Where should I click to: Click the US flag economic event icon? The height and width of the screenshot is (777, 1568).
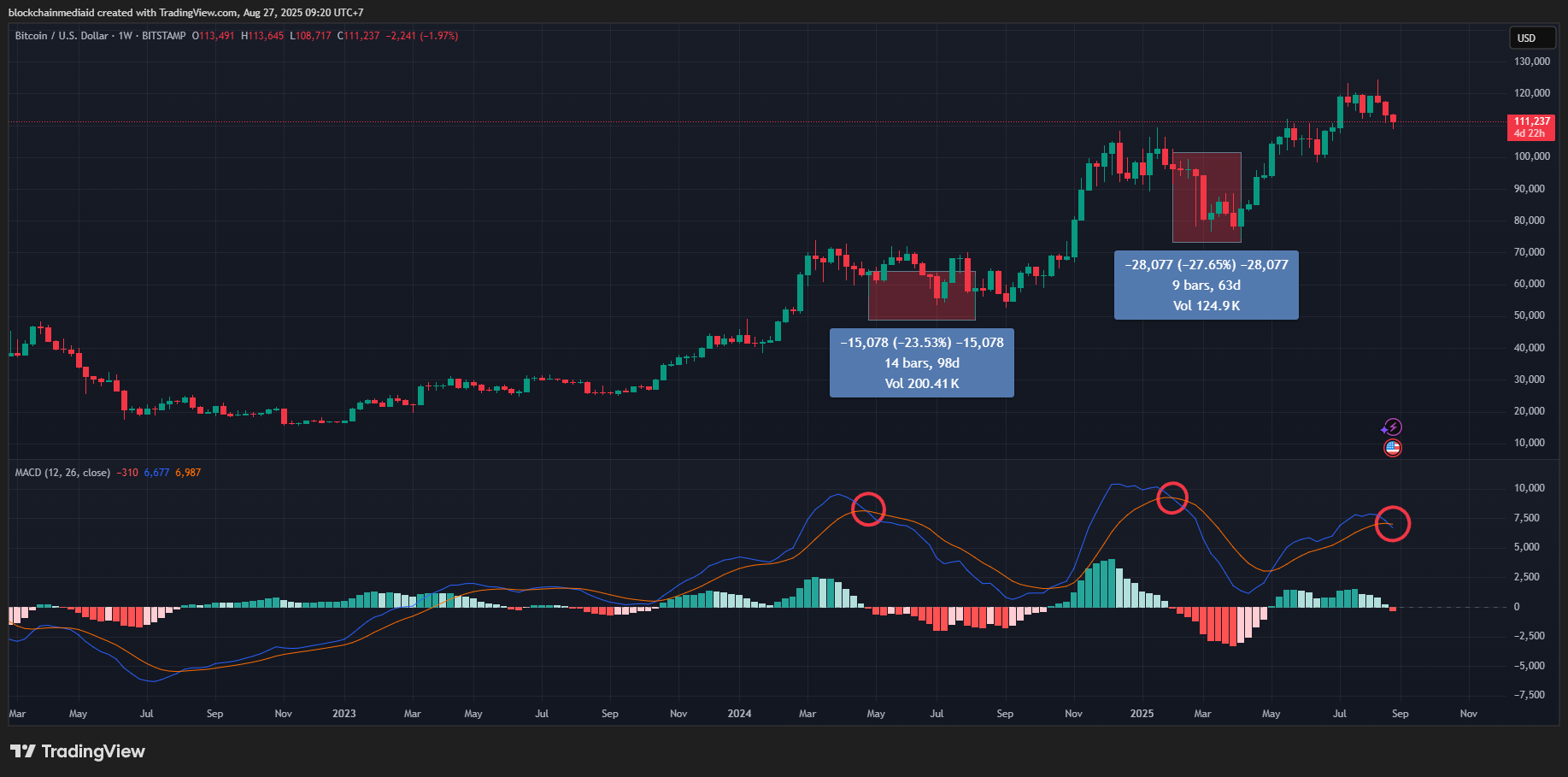[x=1393, y=448]
